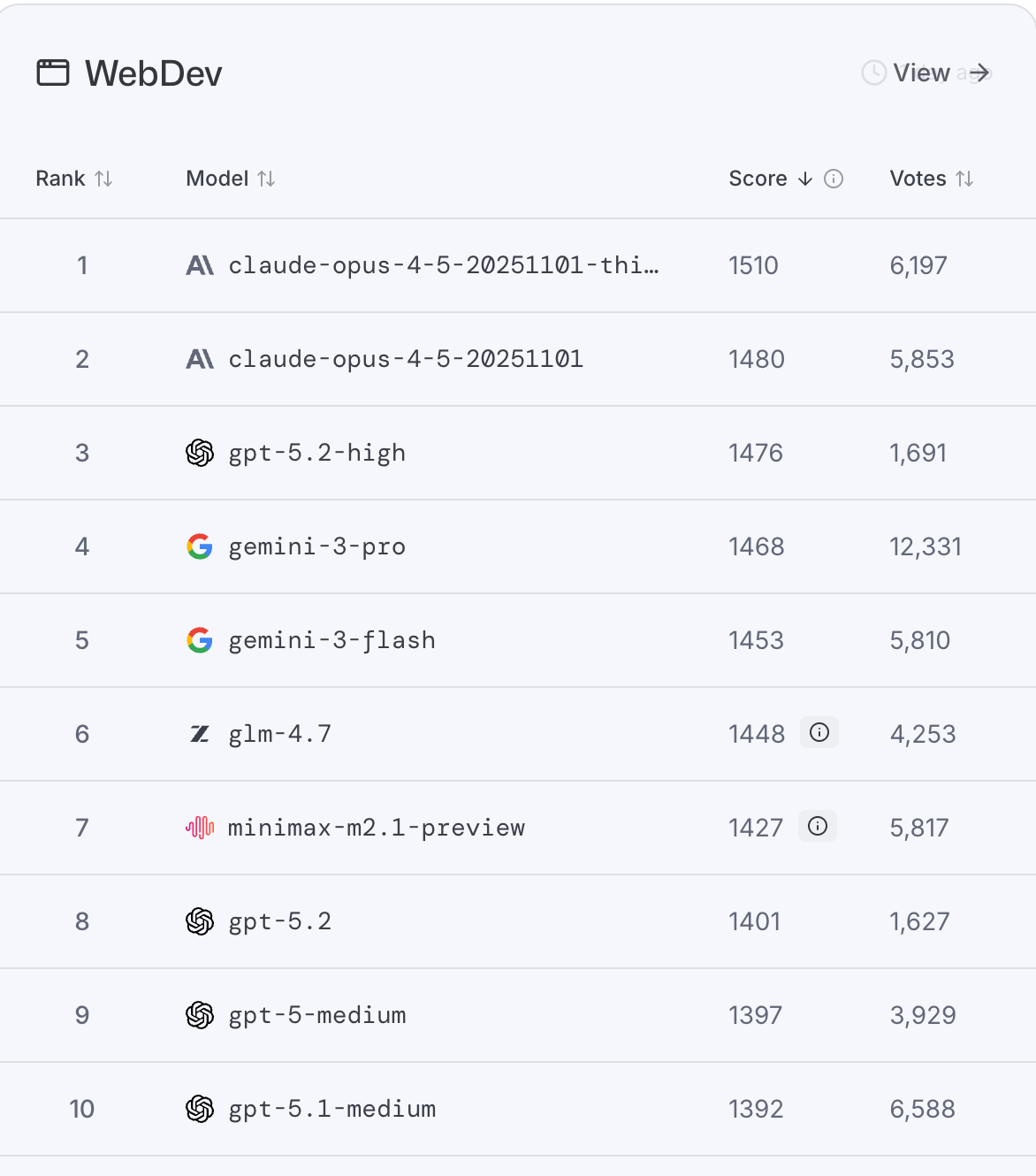Click the gemini-3-pro model name
The height and width of the screenshot is (1176, 1036).
click(x=316, y=546)
